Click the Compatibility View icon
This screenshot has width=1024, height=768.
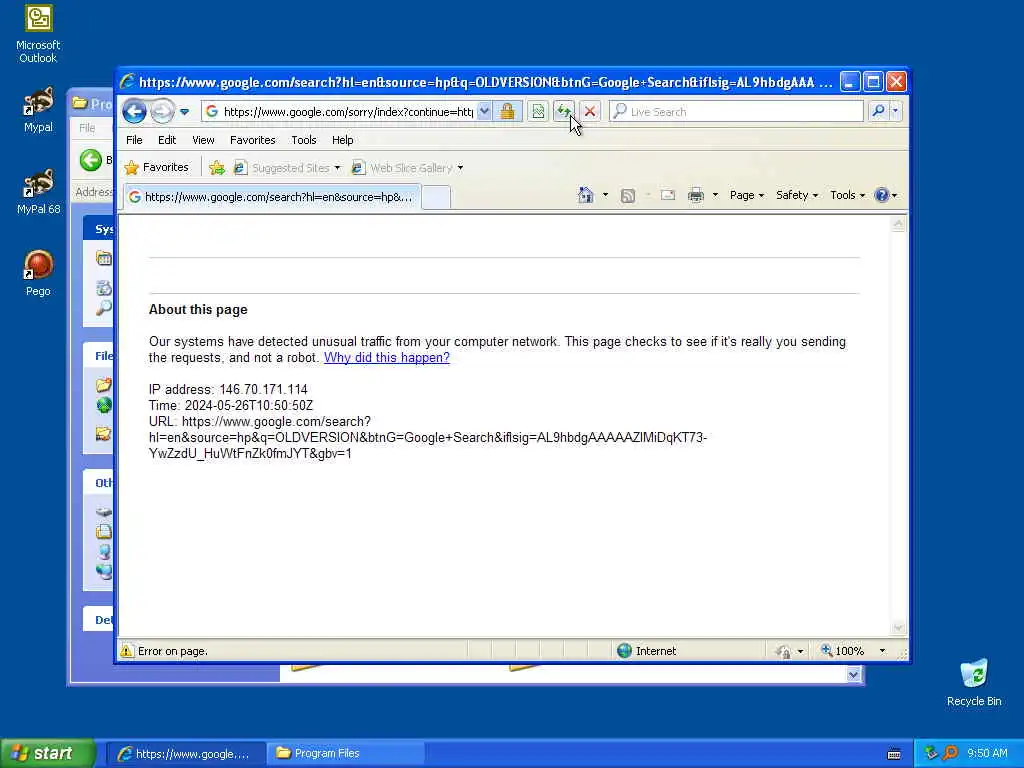(538, 112)
